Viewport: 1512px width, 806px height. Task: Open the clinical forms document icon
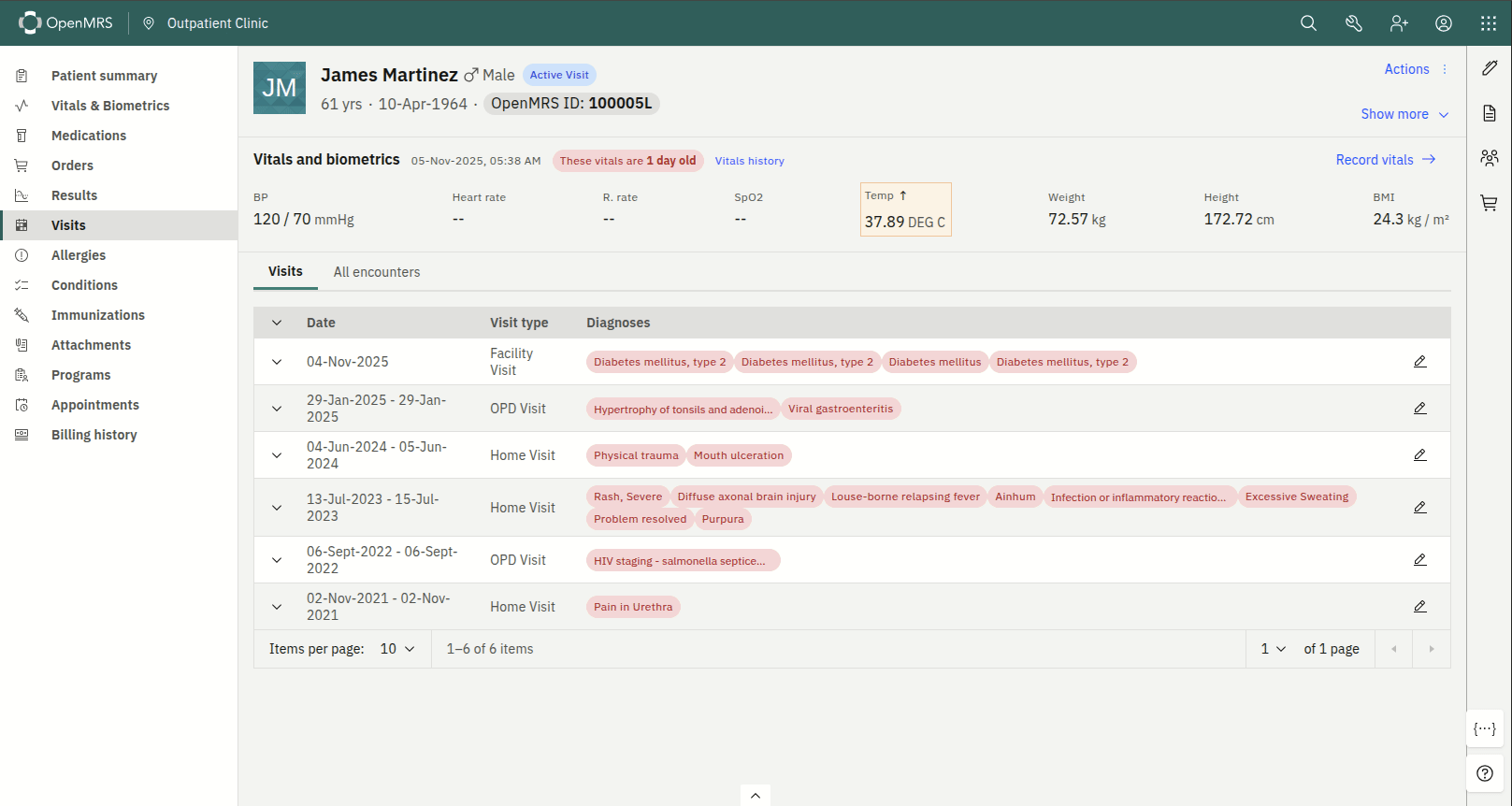pyautogui.click(x=1490, y=113)
